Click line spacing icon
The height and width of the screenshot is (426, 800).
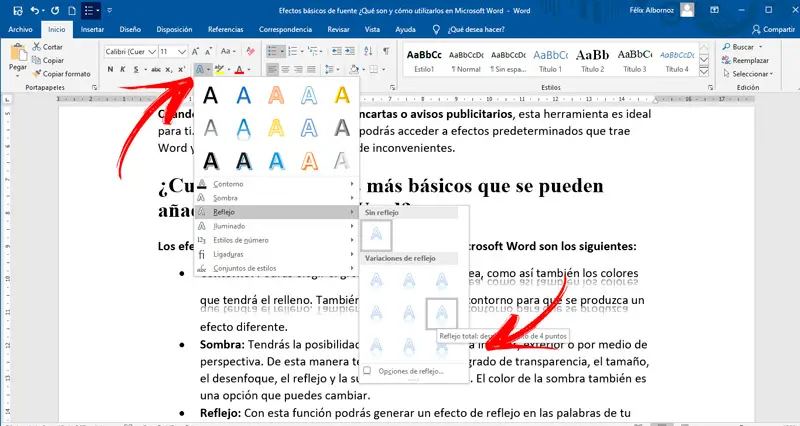(x=329, y=69)
